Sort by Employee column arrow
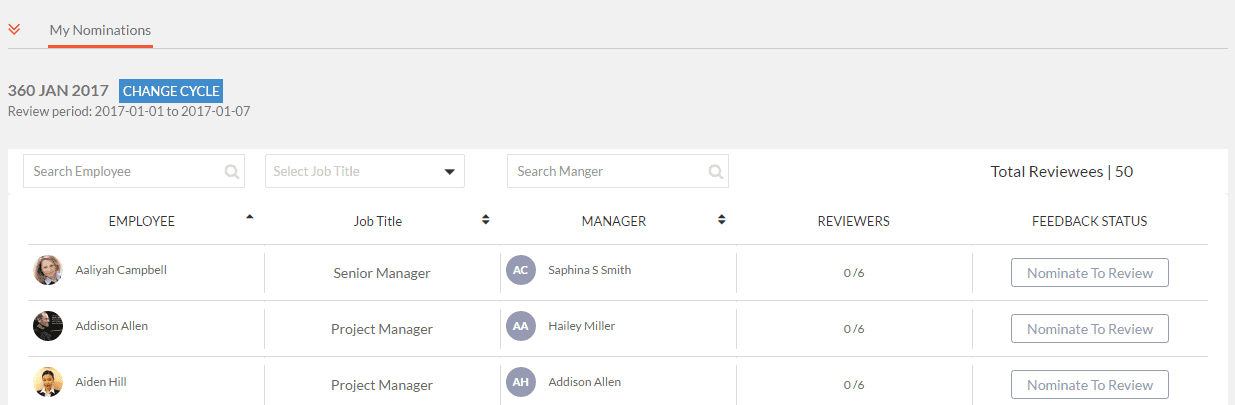Viewport: 1235px width, 405px height. coord(250,216)
